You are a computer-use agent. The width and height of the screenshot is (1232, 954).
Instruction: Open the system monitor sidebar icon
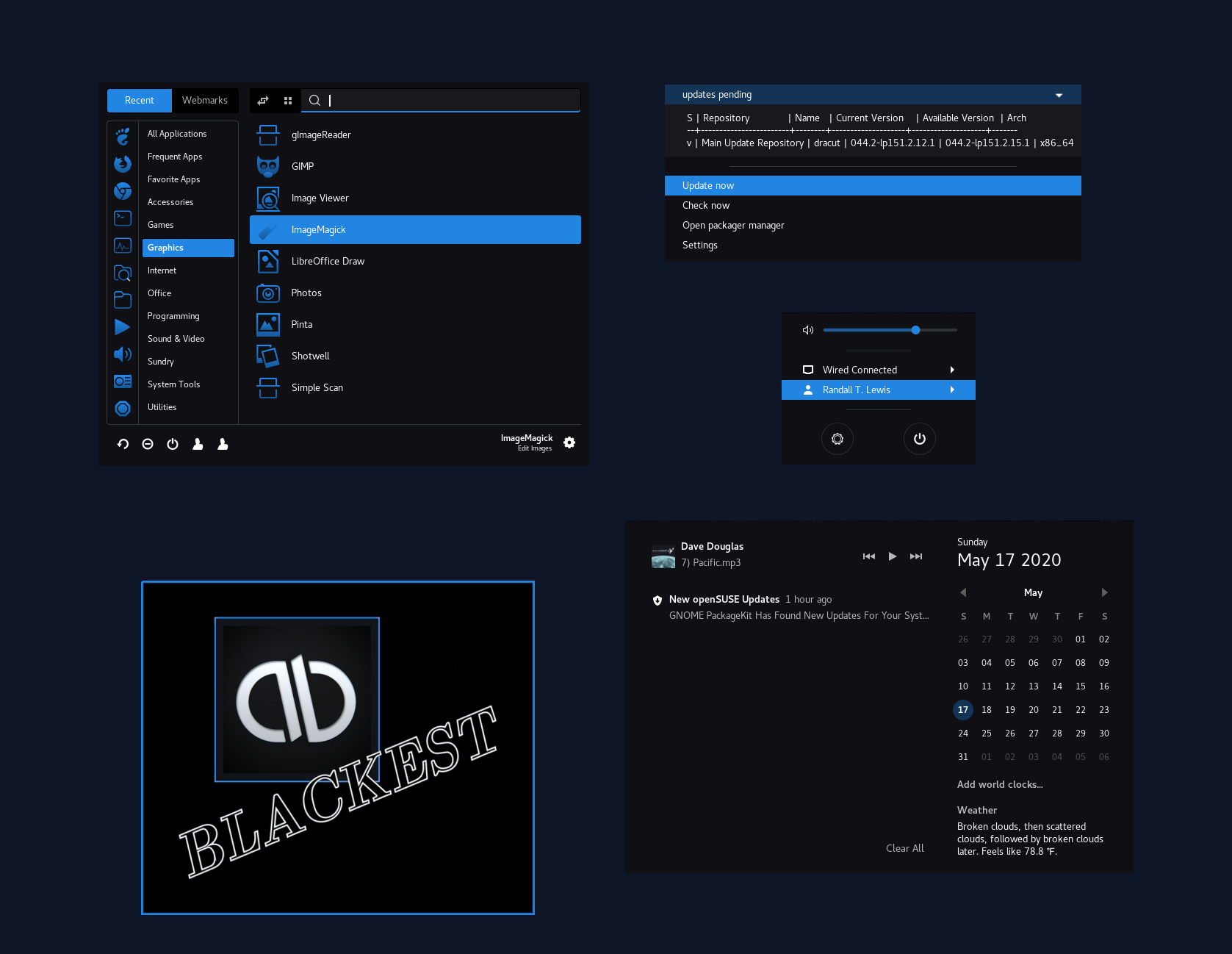pyautogui.click(x=123, y=245)
